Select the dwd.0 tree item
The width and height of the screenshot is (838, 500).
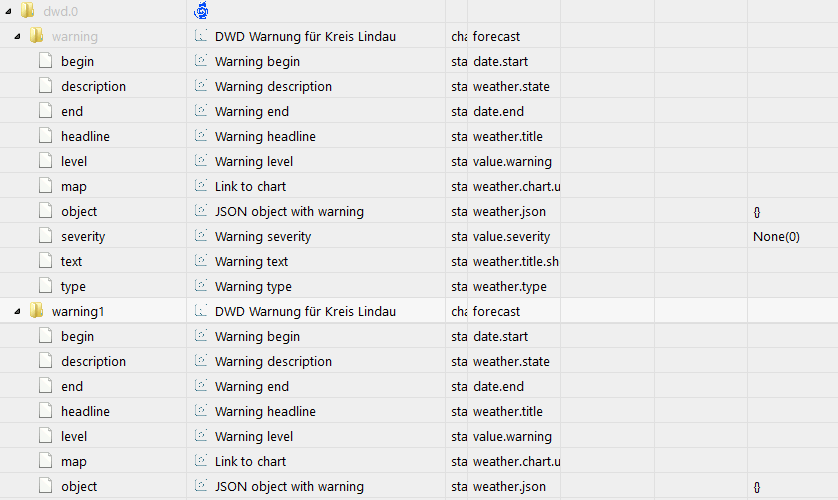point(60,11)
